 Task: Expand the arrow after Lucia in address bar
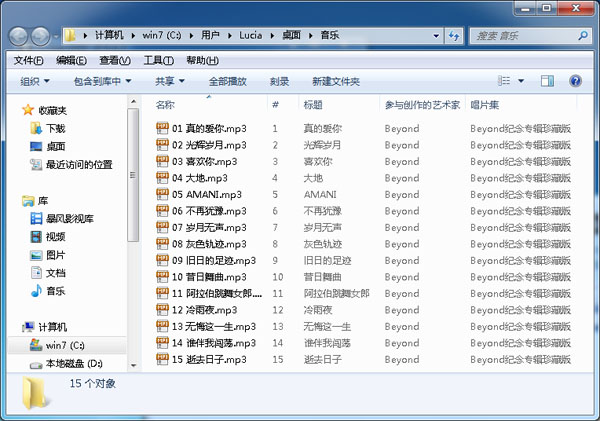[272, 36]
